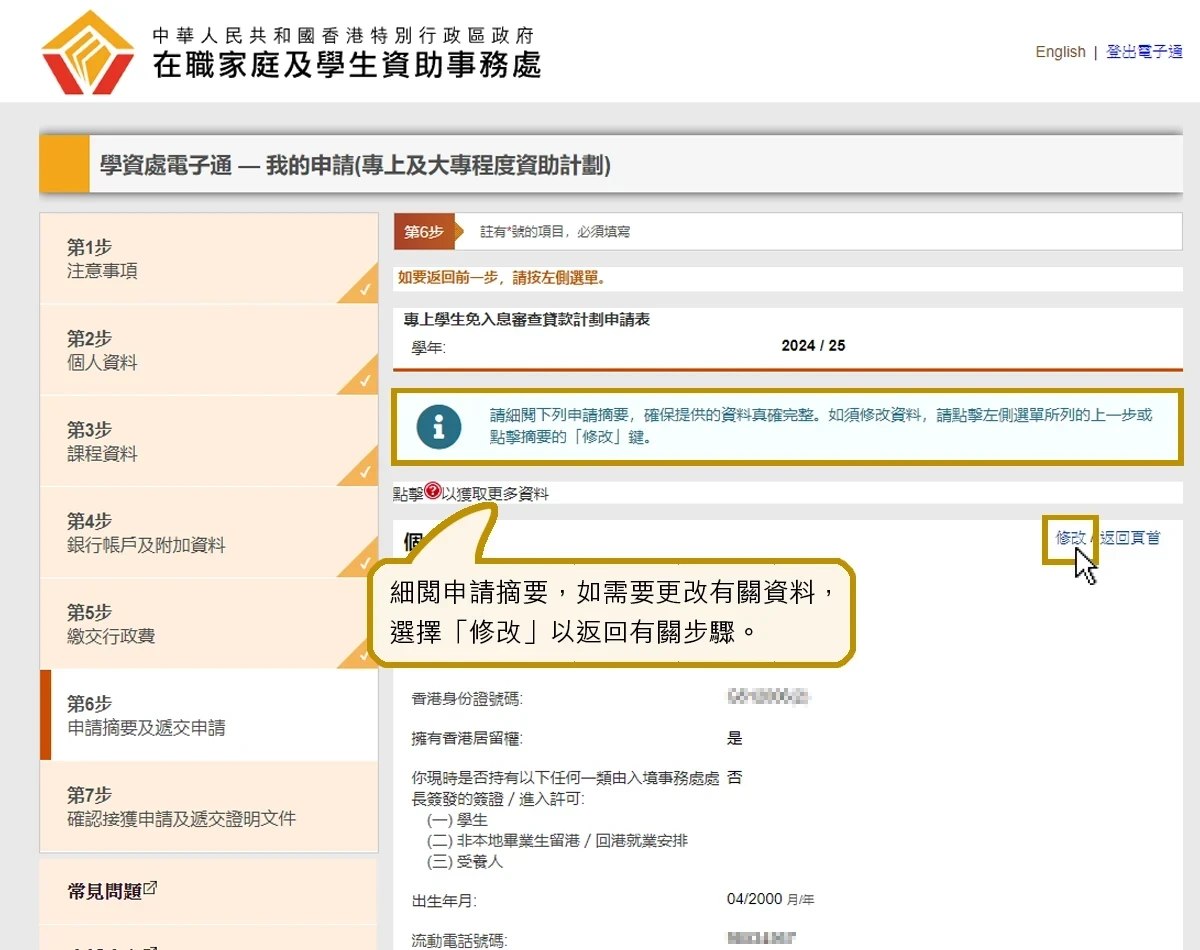Click the blue info icon in the notice box
Screen dimensions: 1200x950
(437, 427)
